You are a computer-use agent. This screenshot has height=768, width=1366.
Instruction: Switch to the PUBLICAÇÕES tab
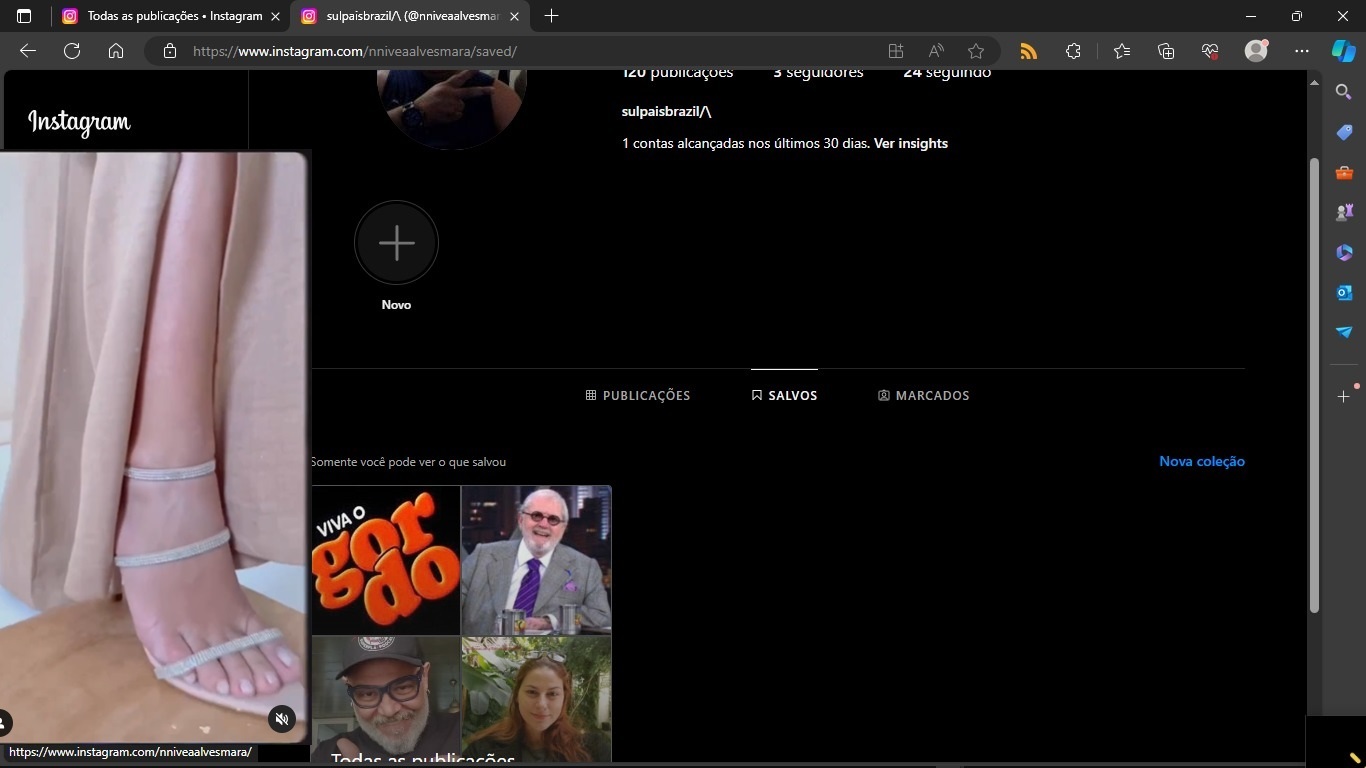pos(638,396)
